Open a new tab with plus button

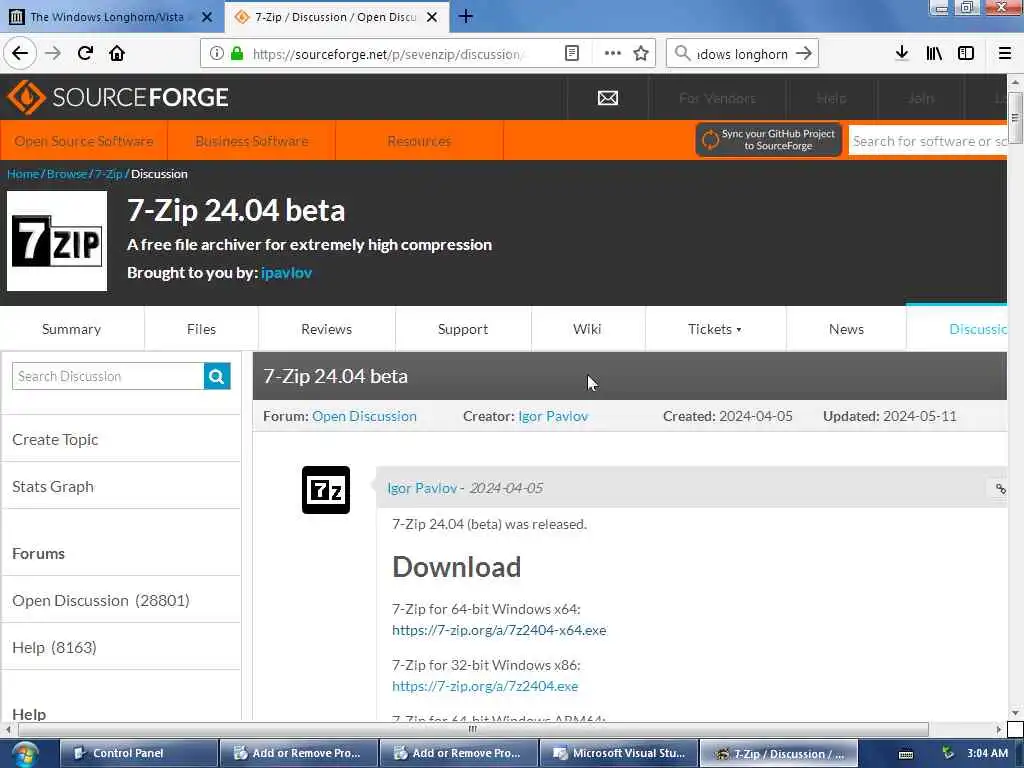point(466,16)
